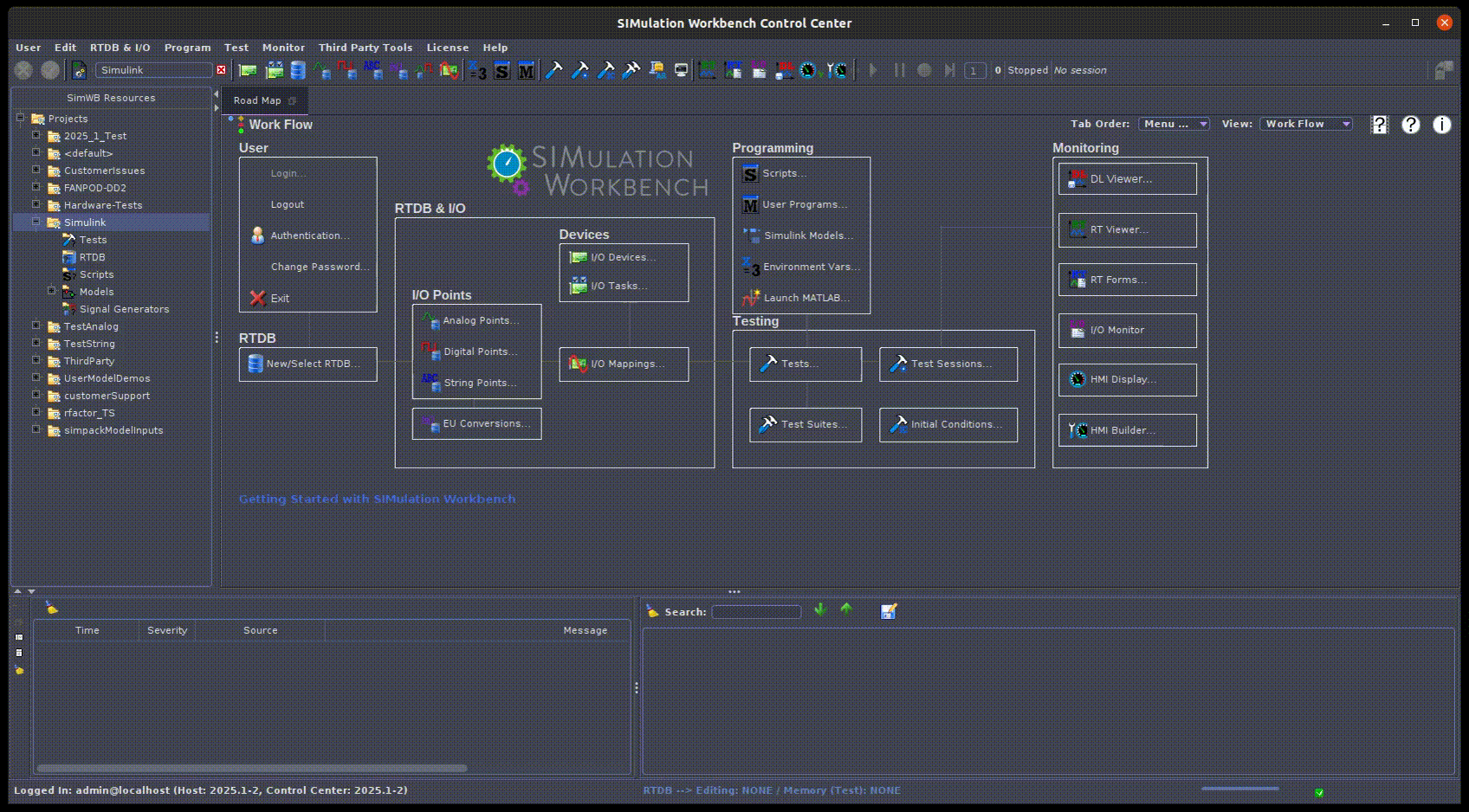The height and width of the screenshot is (812, 1469).
Task: Click the broom icon above message table
Action: click(x=52, y=609)
